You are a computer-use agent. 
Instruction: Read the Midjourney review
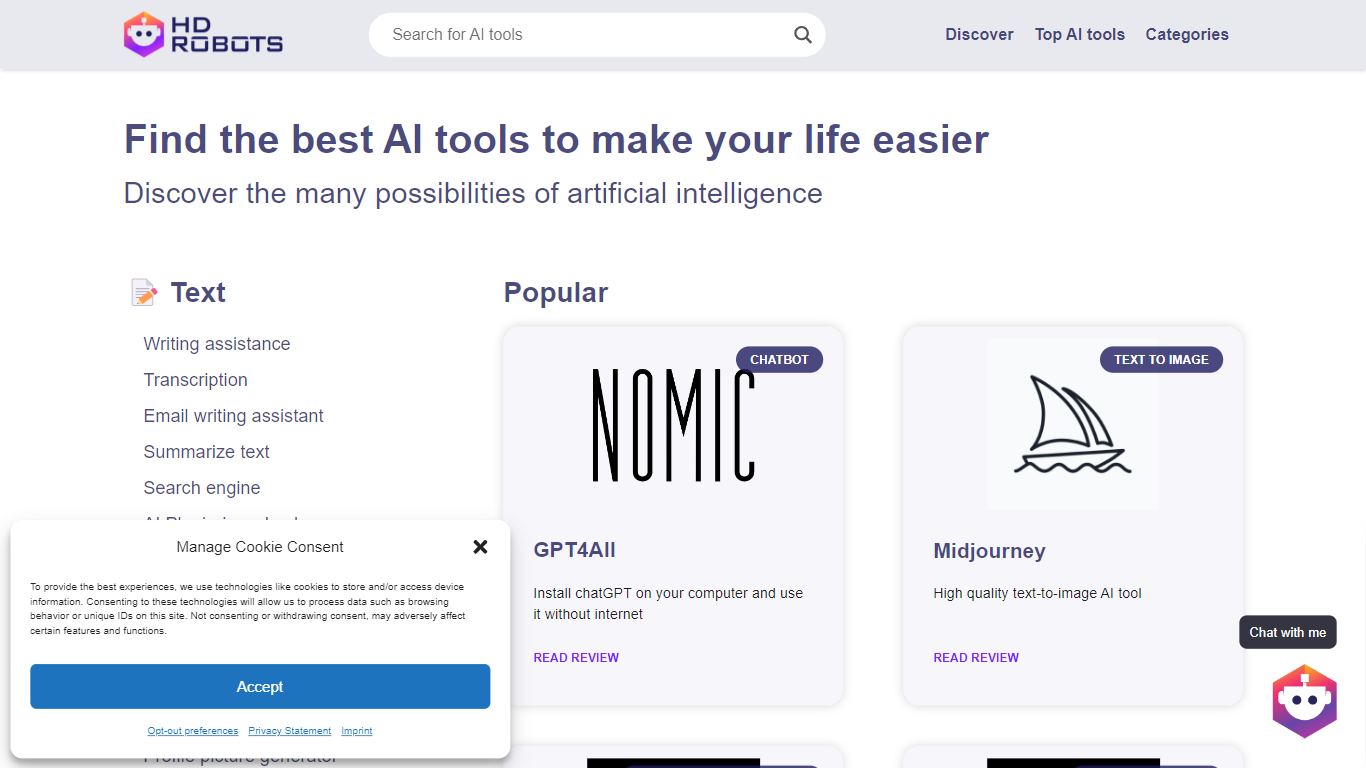(x=976, y=658)
